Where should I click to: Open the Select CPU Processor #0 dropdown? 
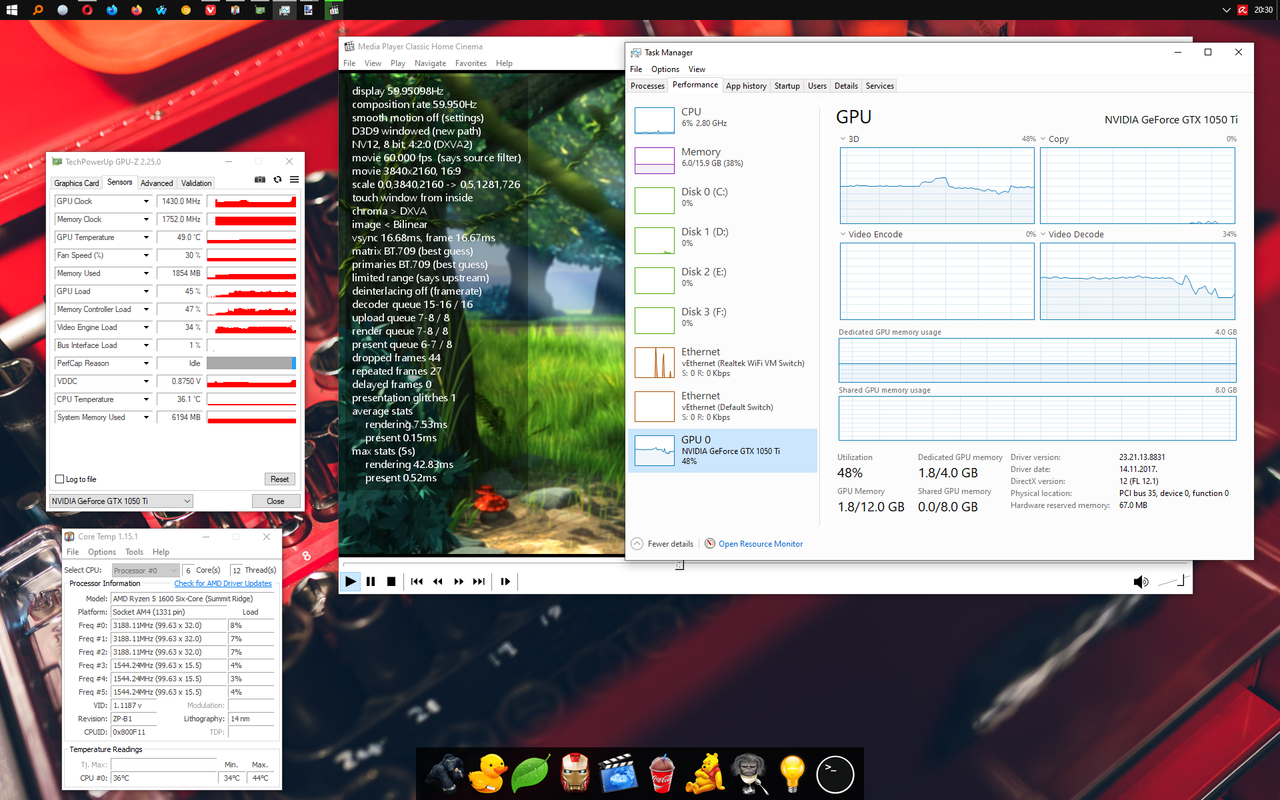coord(146,570)
